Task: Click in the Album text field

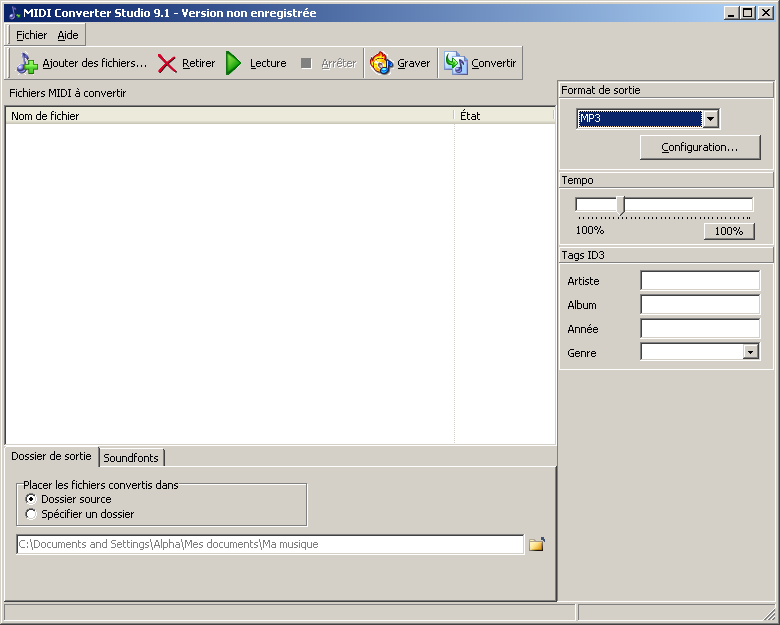Action: click(700, 305)
